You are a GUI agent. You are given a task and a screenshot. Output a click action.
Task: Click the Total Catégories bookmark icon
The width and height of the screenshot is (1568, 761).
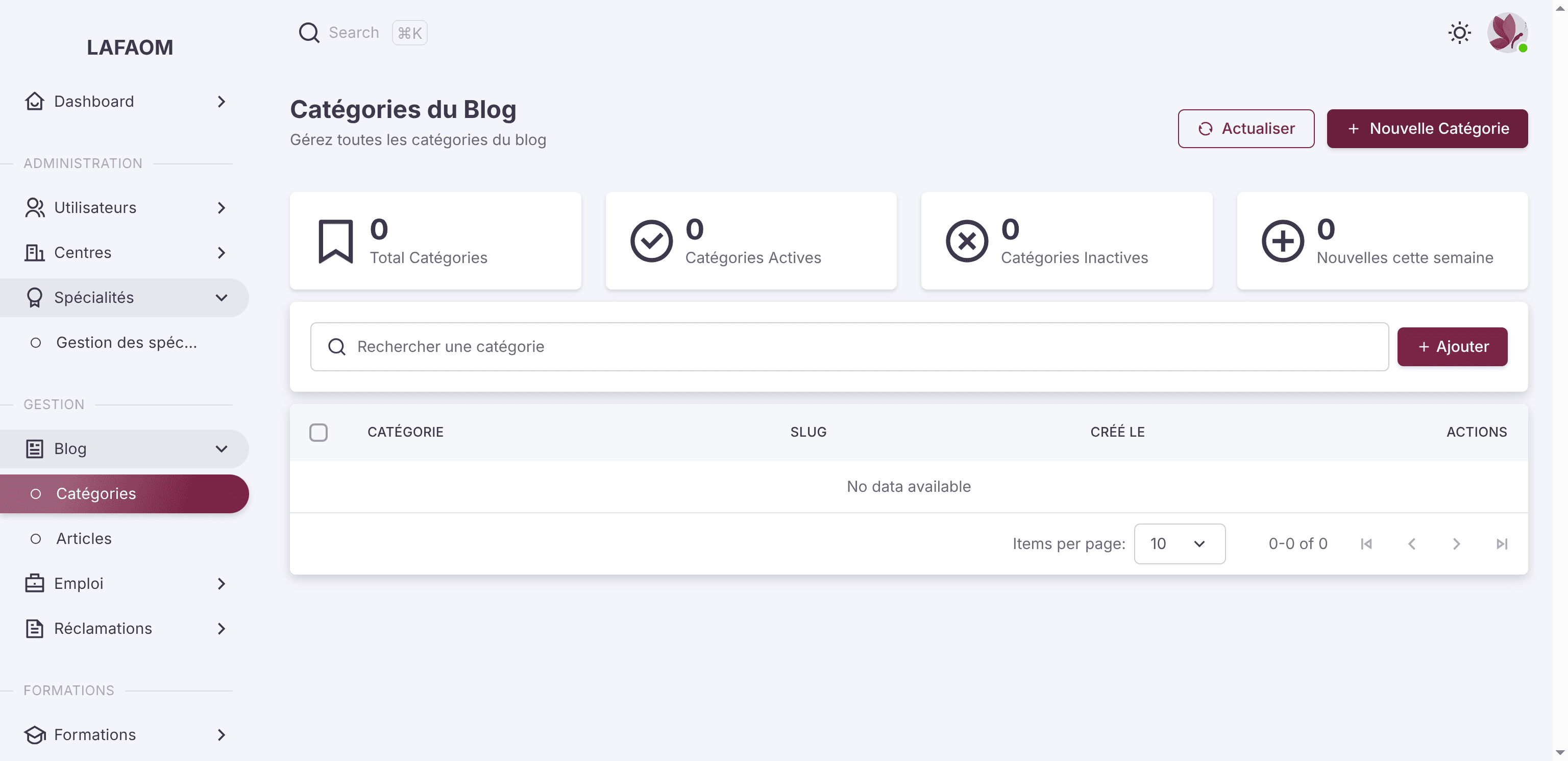[x=335, y=241]
